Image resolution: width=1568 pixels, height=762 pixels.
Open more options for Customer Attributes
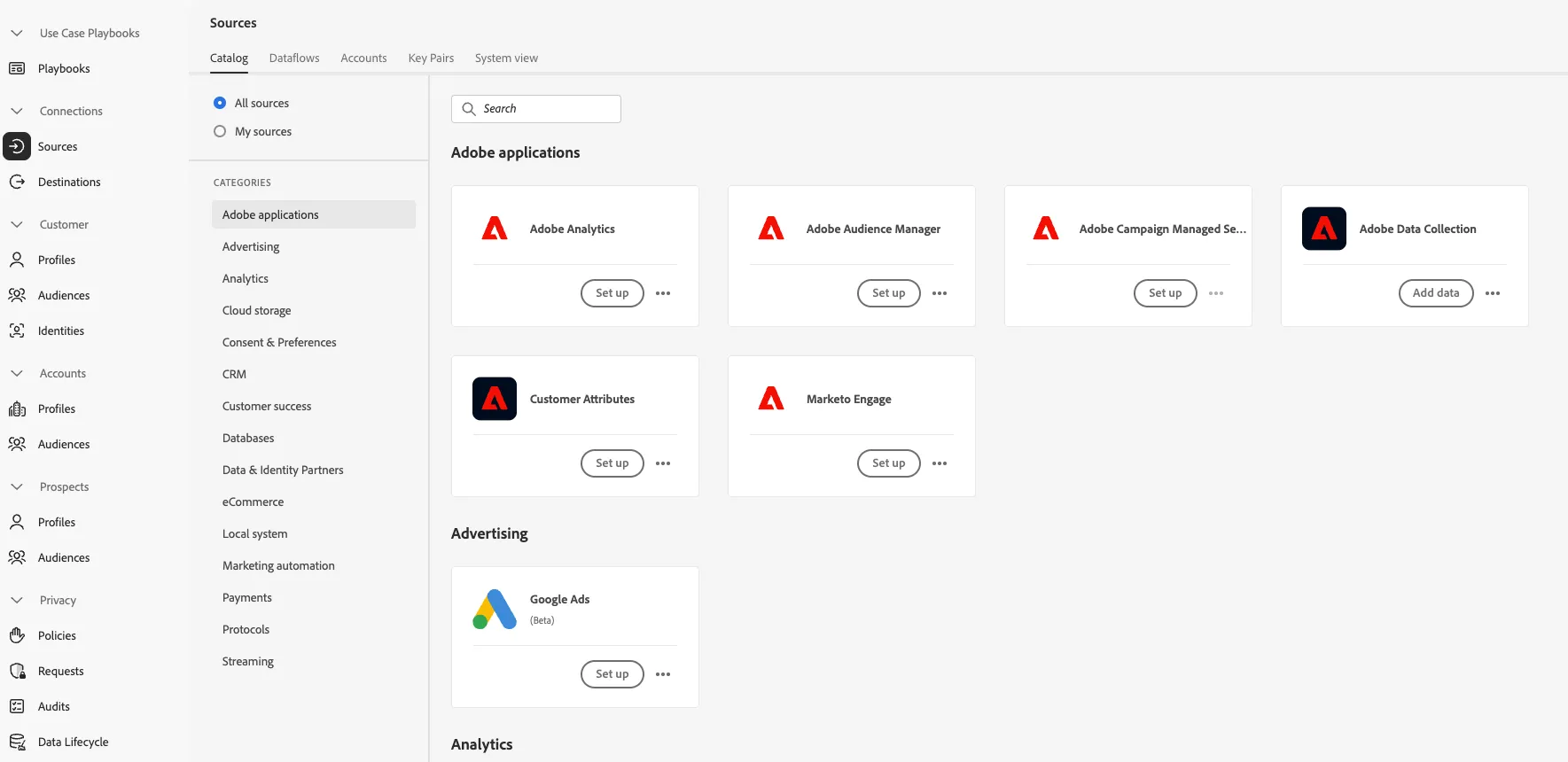click(663, 463)
